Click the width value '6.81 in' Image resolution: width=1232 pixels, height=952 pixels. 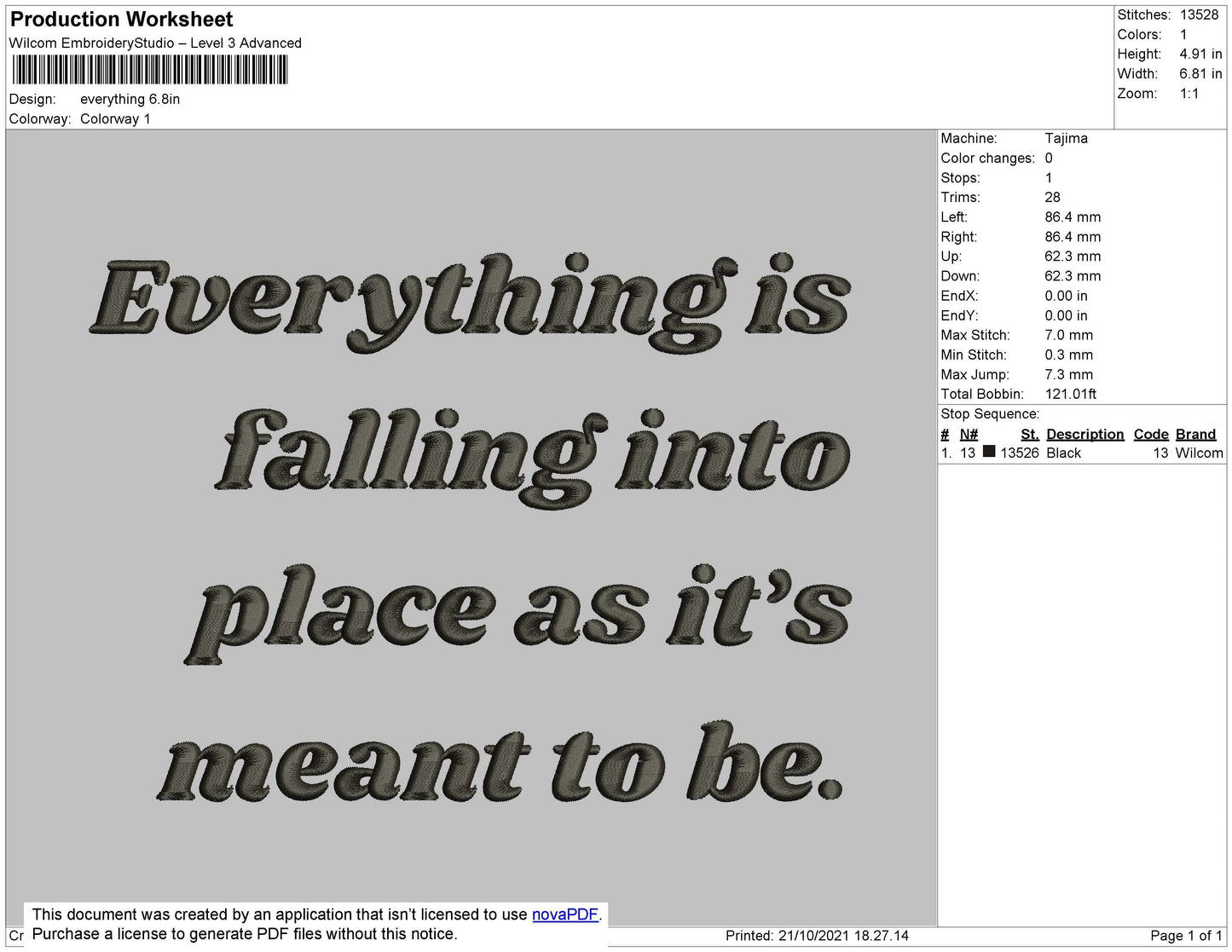[x=1201, y=74]
